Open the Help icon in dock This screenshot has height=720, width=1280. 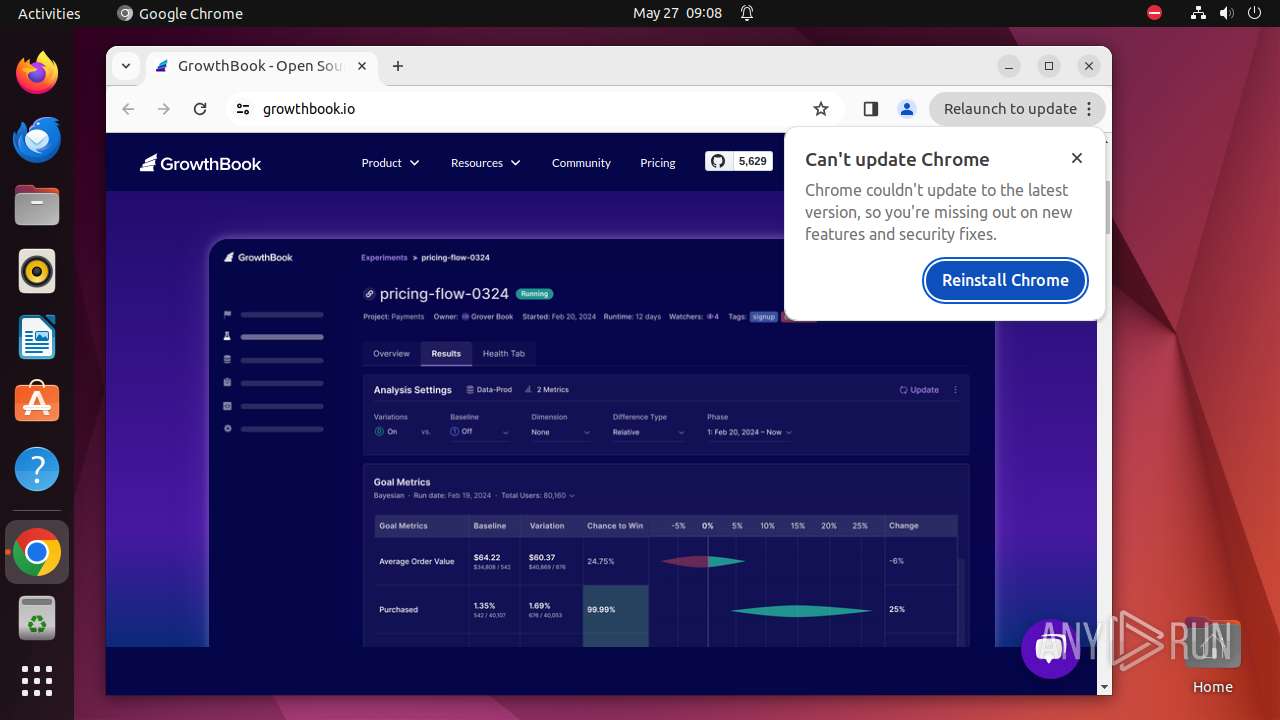coord(37,469)
